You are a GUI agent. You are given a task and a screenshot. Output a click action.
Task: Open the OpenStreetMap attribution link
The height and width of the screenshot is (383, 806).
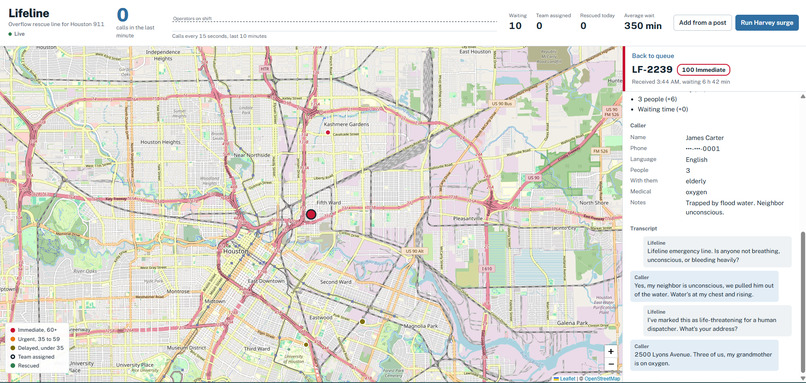point(602,379)
